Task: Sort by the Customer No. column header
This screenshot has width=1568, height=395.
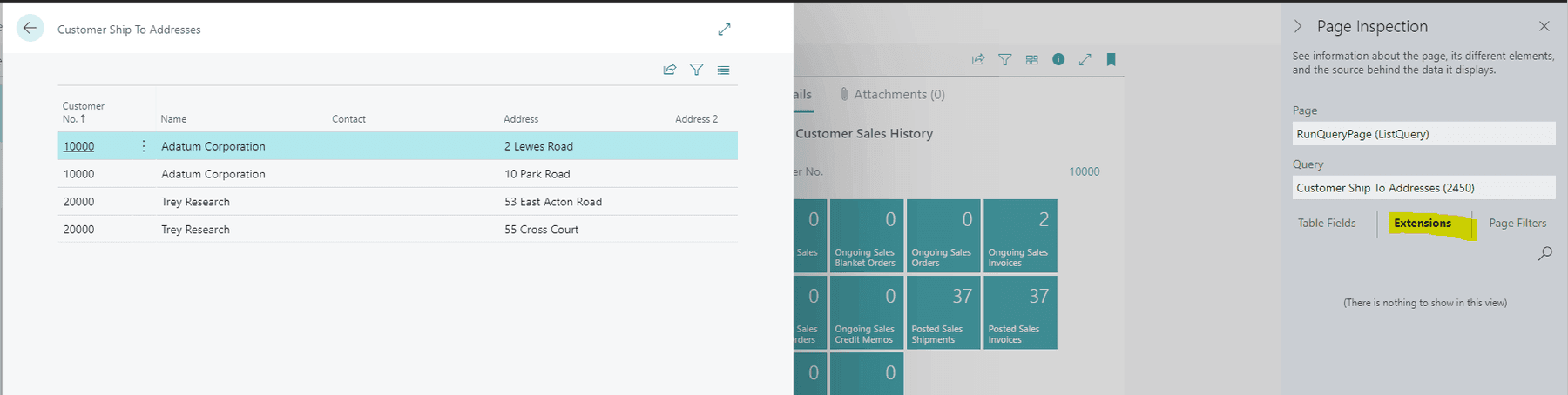Action: [x=84, y=112]
